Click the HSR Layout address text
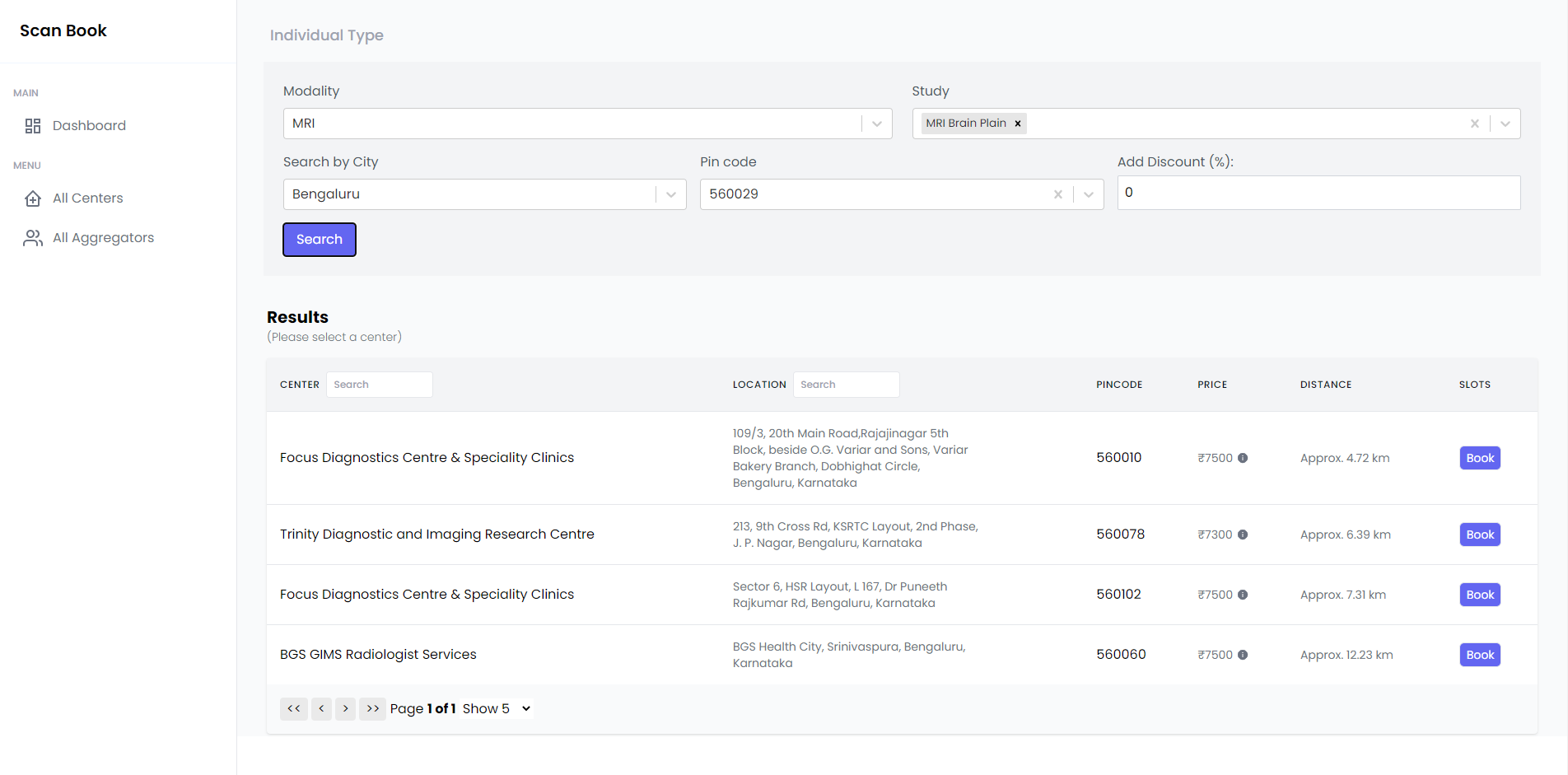Image resolution: width=1568 pixels, height=775 pixels. (840, 595)
